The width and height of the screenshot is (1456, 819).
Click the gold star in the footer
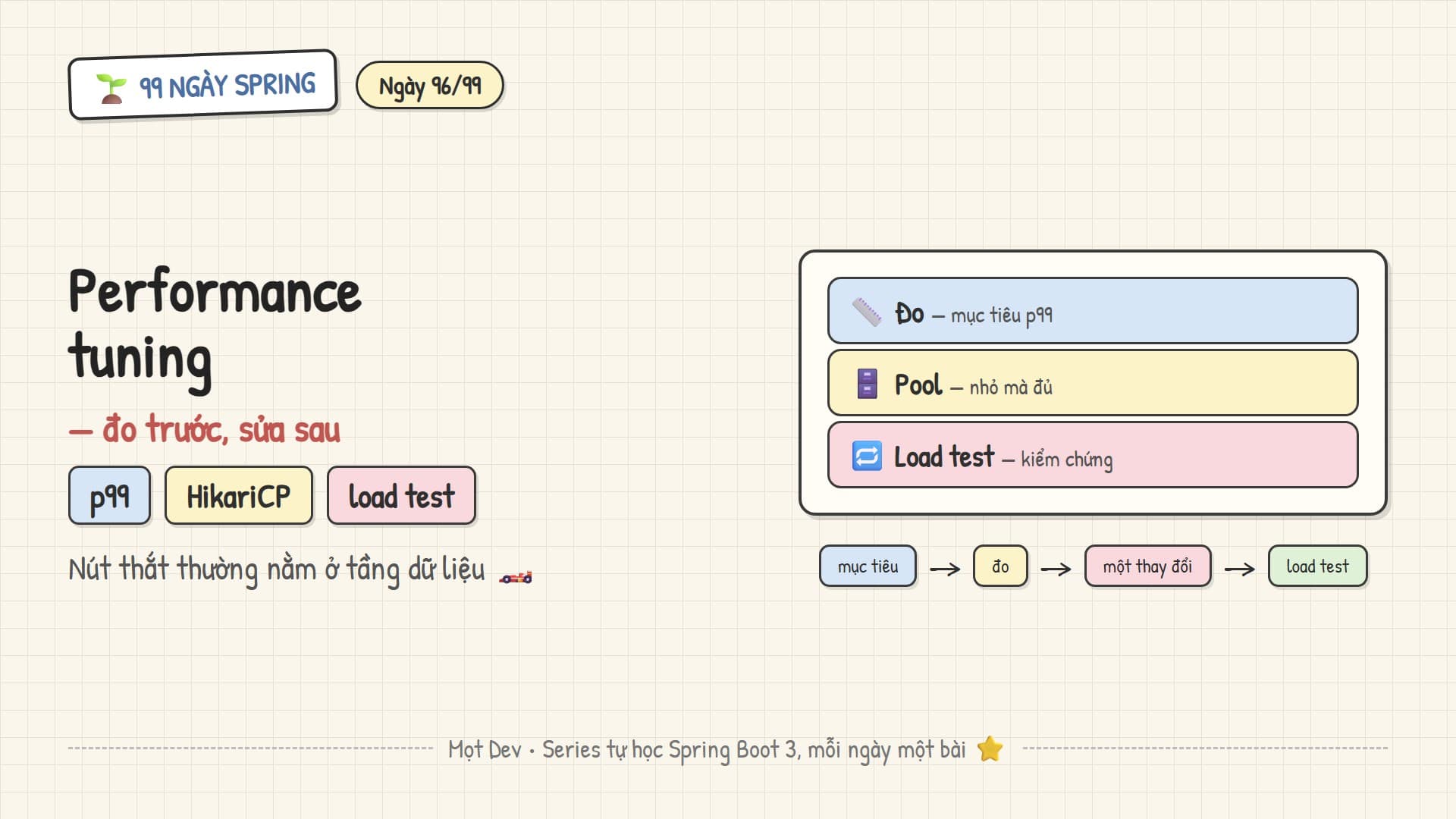990,749
